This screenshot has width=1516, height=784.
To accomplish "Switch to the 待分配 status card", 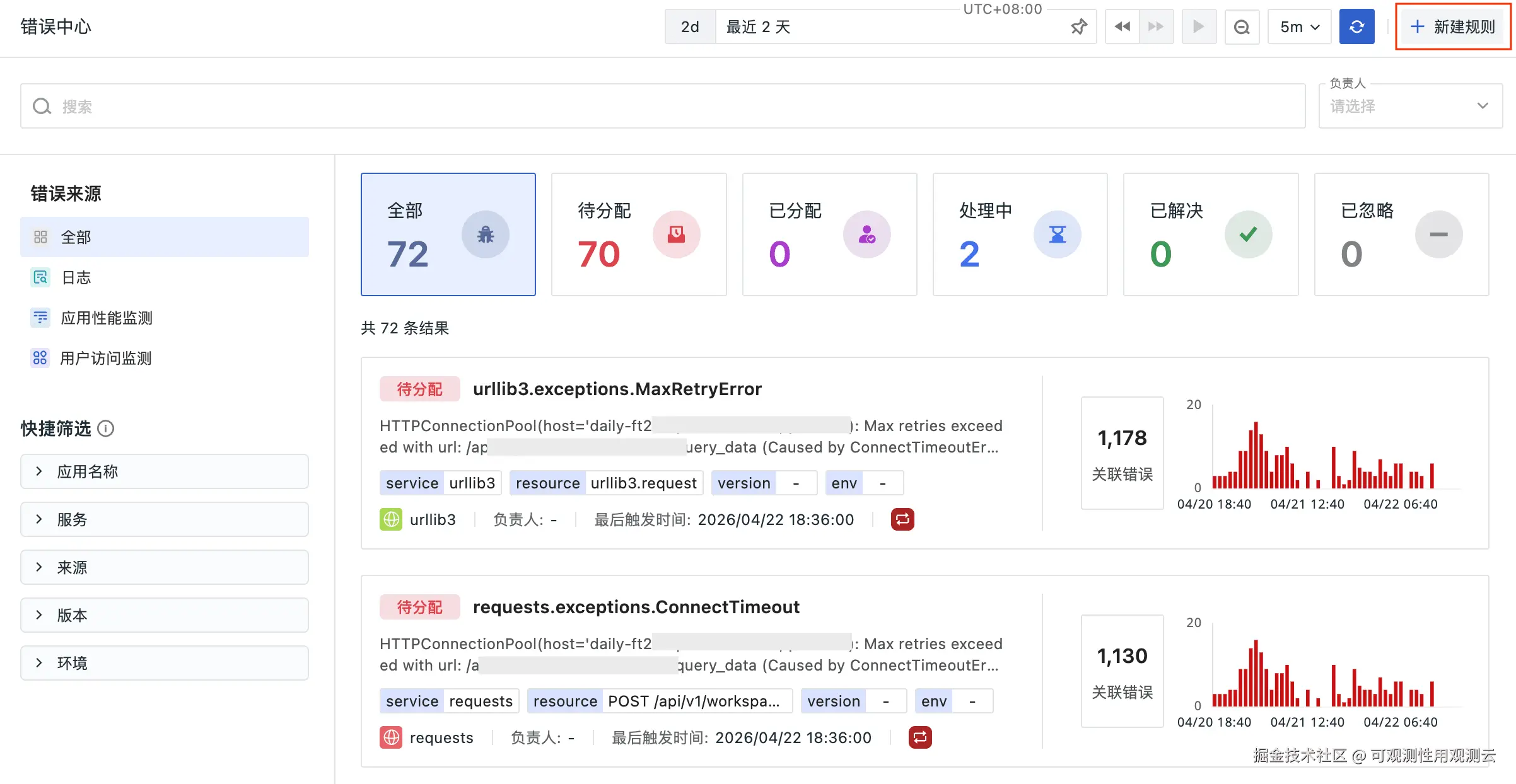I will click(x=638, y=234).
